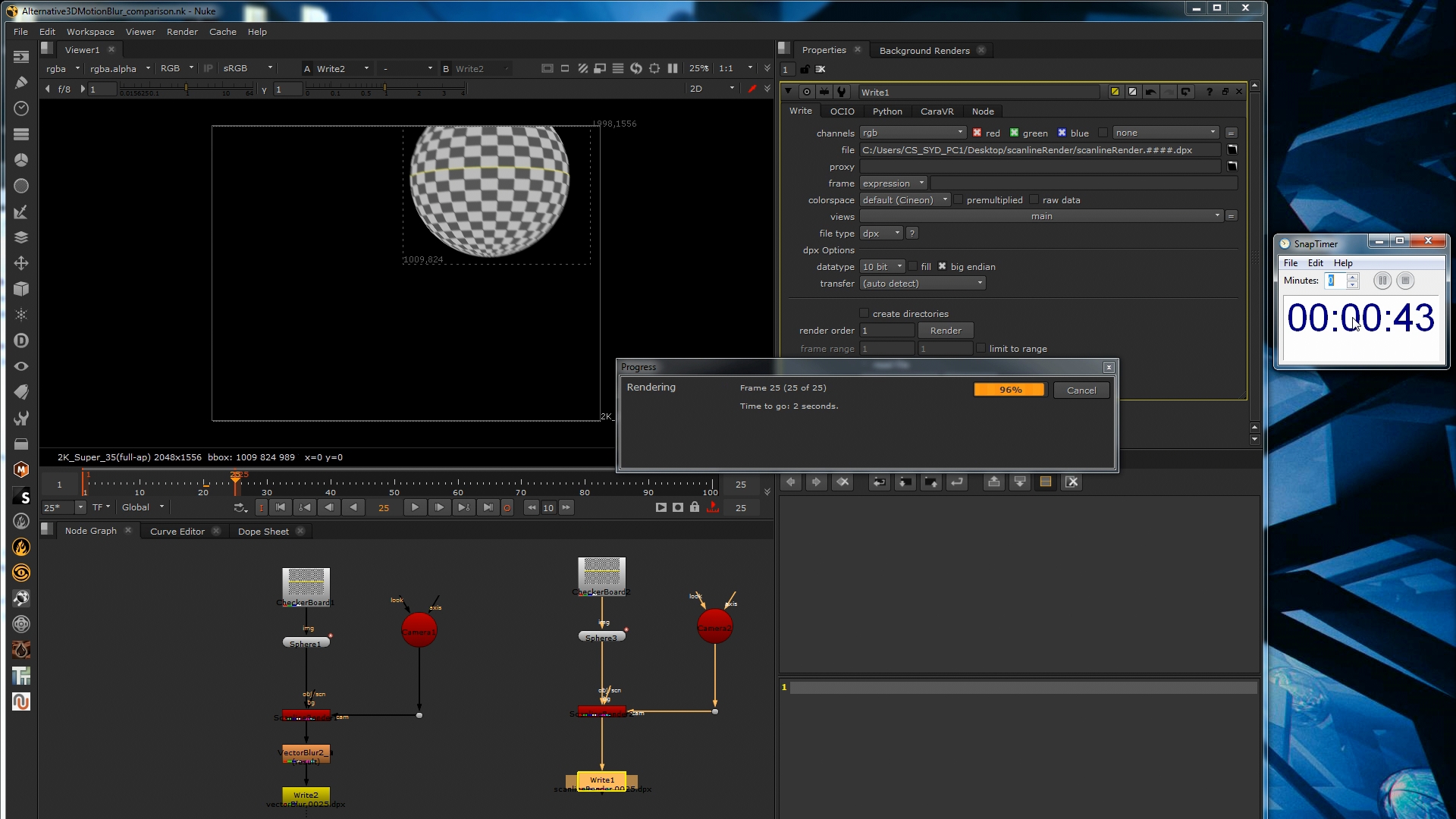Screen dimensions: 1456x819
Task: Open the Transform nodes menu
Action: (21, 263)
